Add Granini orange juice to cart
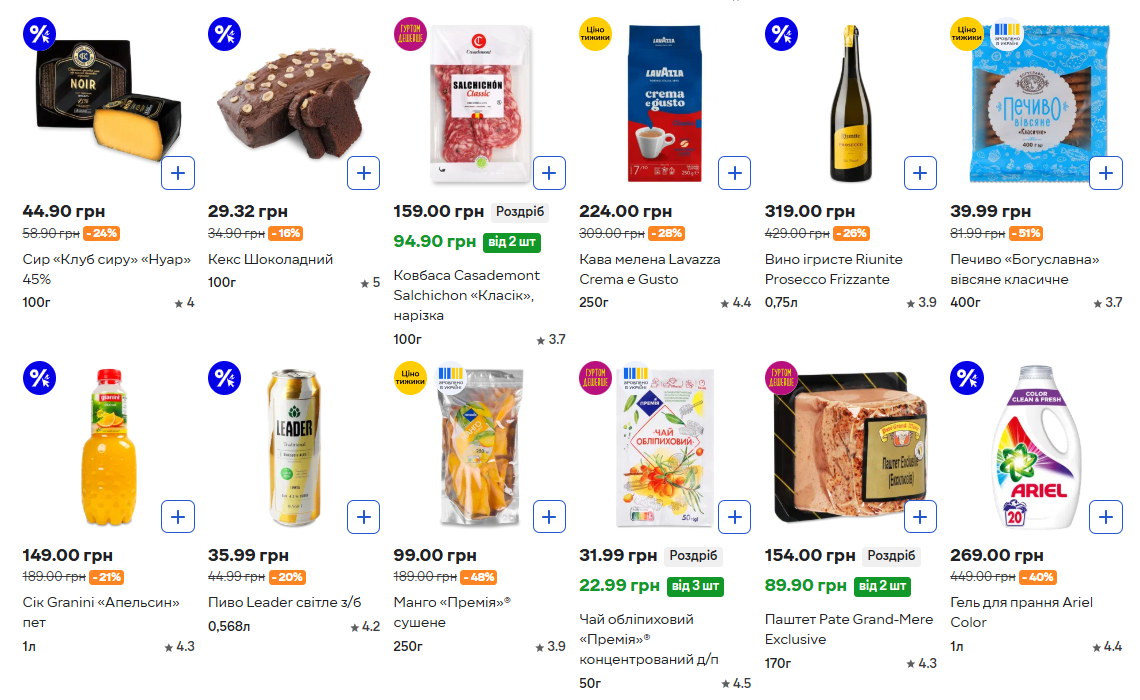Image resolution: width=1140 pixels, height=700 pixels. coord(178,517)
